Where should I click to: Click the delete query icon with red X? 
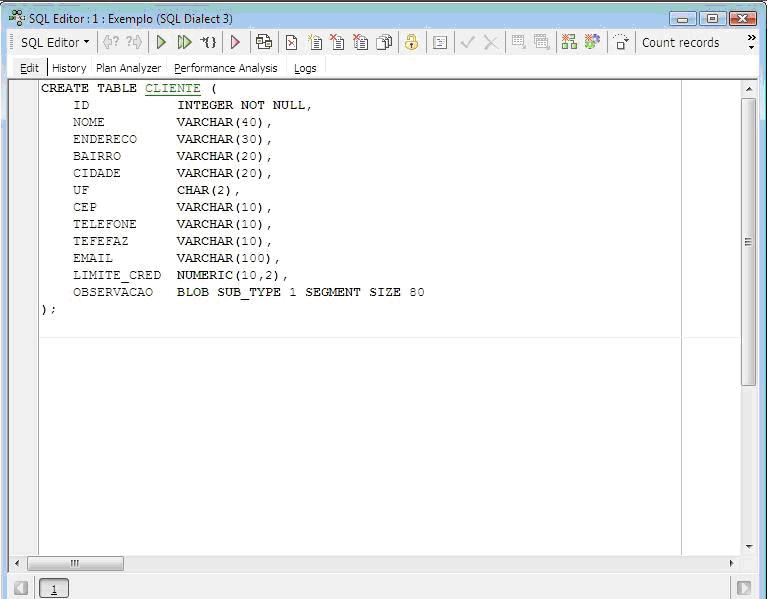pyautogui.click(x=338, y=42)
